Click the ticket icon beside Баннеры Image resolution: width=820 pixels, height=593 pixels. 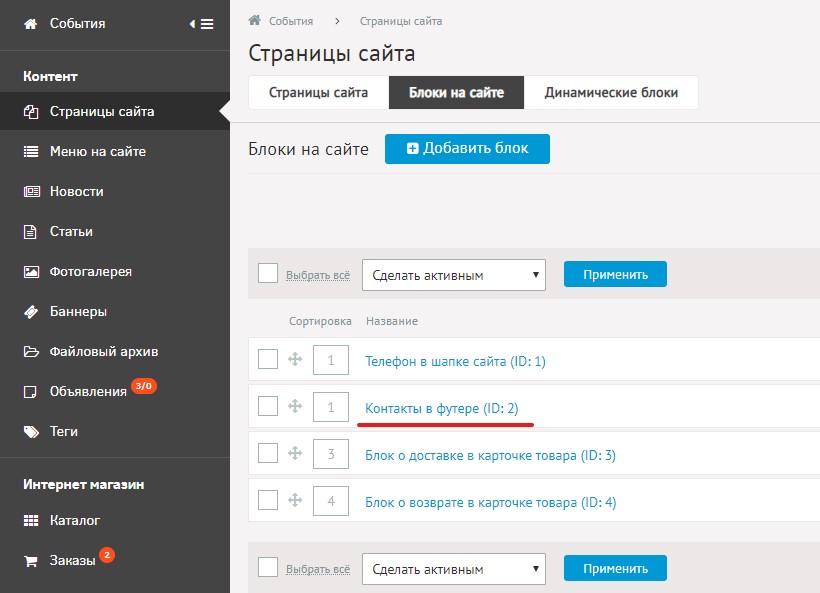(x=31, y=311)
